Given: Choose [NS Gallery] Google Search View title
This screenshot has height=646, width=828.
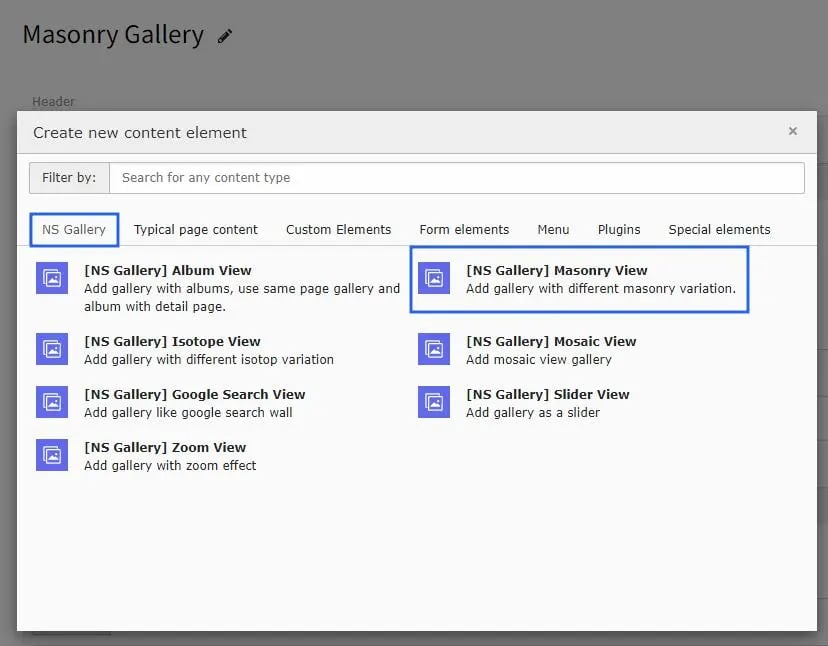Looking at the screenshot, I should (194, 395).
